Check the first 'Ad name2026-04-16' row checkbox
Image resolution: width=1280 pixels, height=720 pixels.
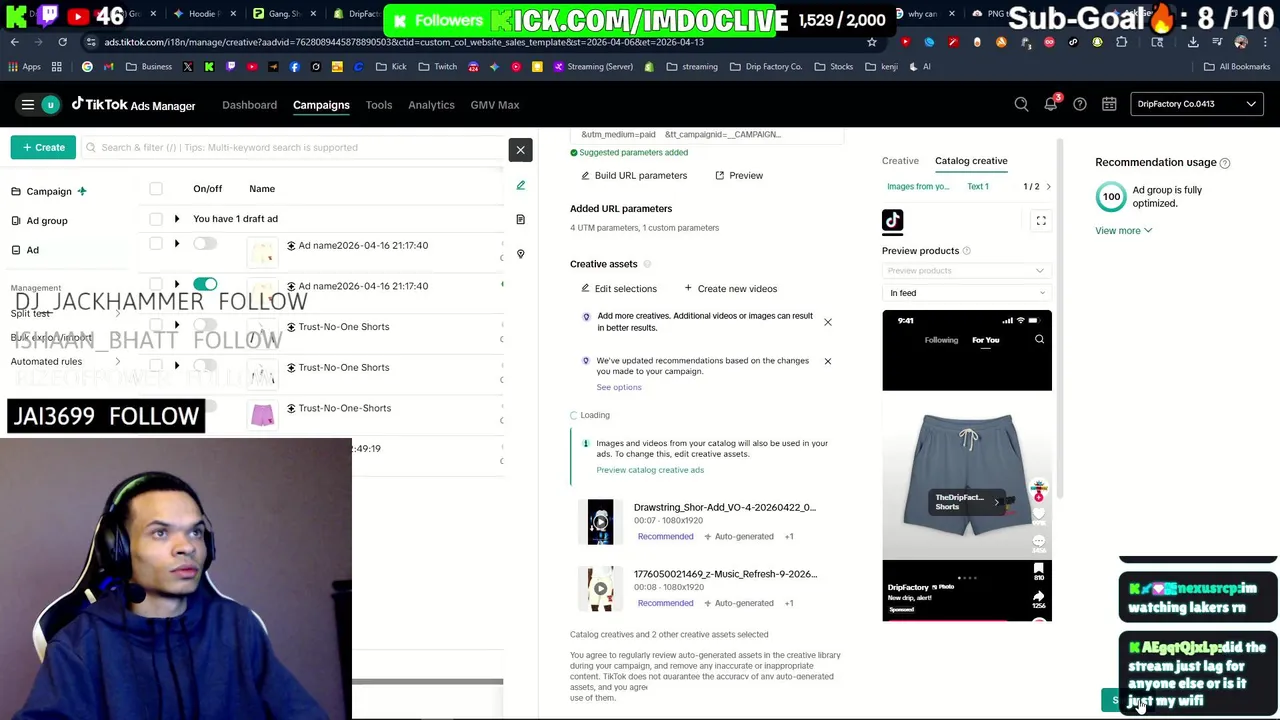click(156, 245)
